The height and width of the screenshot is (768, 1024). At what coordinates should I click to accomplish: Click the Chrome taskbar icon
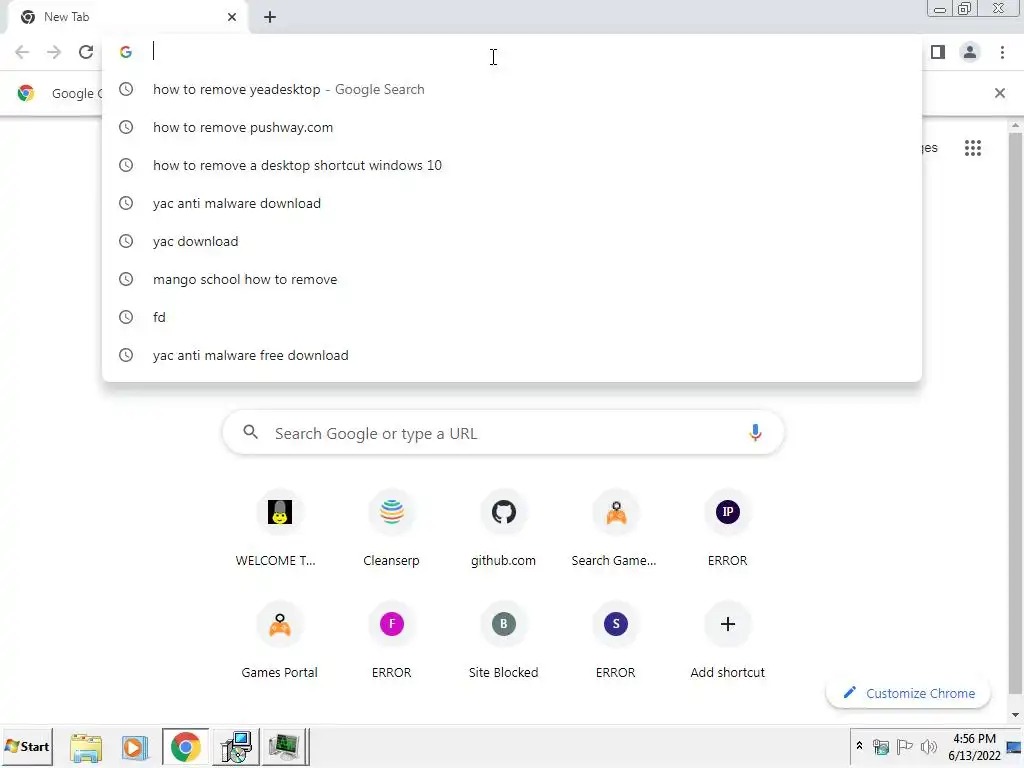(x=185, y=746)
